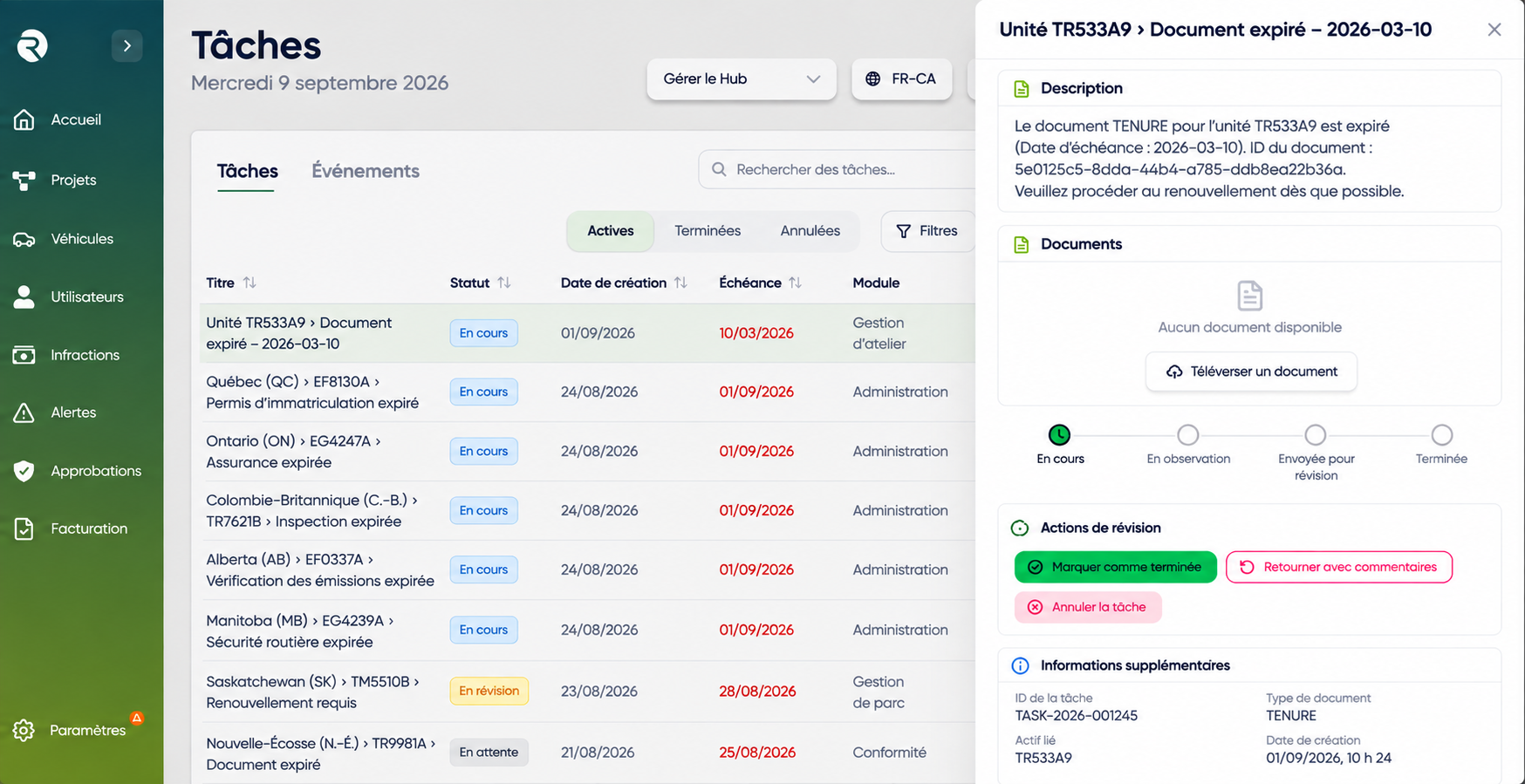Select the En observation progress step
1525x784 pixels.
[x=1188, y=434]
